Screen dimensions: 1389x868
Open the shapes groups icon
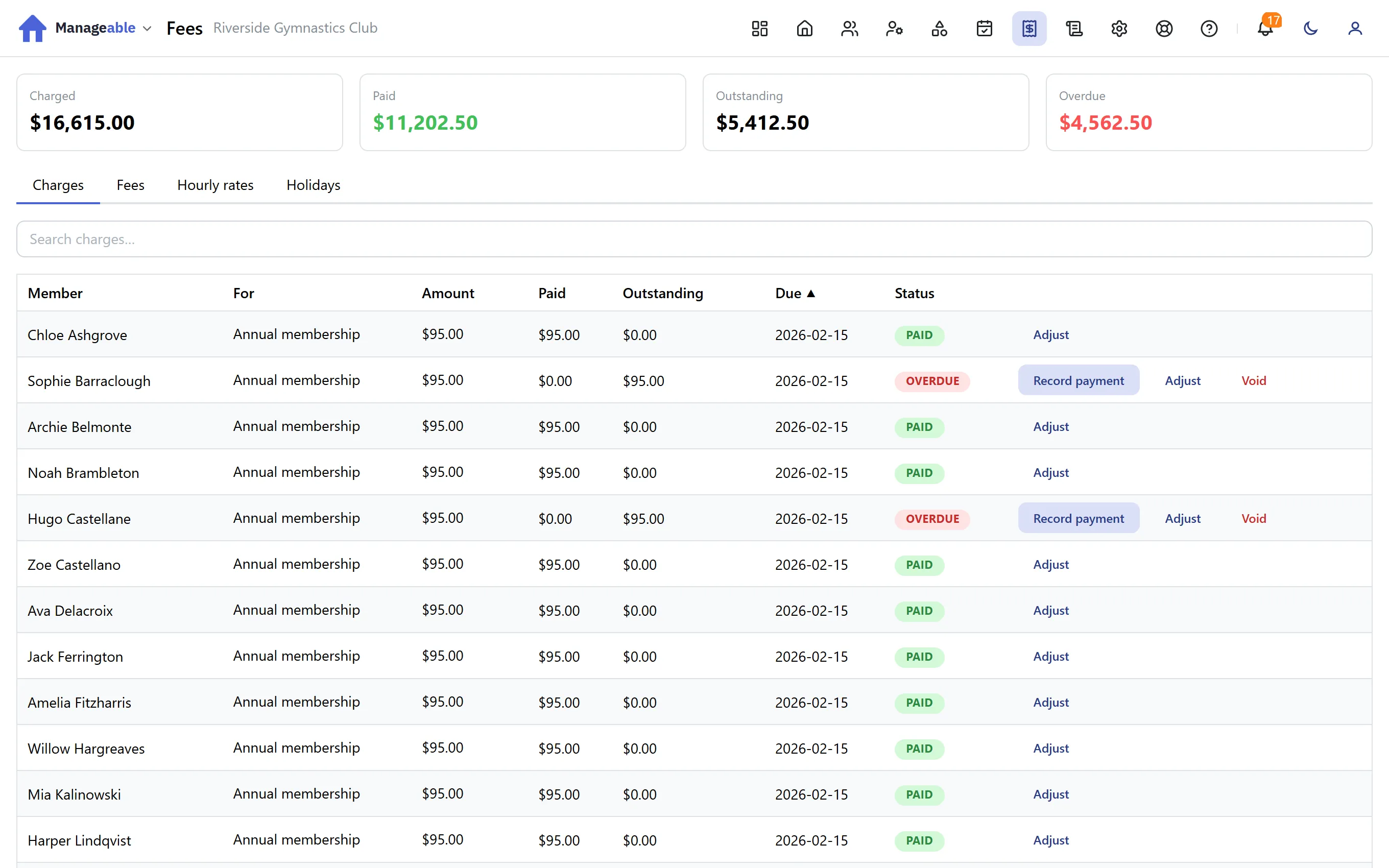(x=940, y=28)
